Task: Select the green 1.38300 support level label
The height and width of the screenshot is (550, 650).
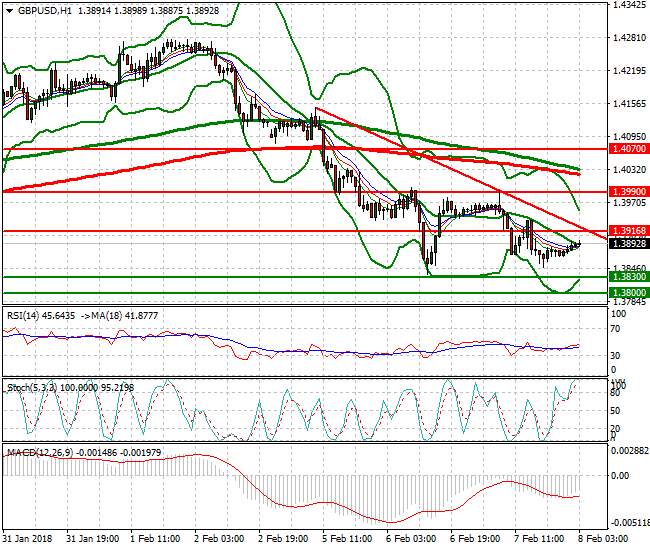Action: click(629, 277)
